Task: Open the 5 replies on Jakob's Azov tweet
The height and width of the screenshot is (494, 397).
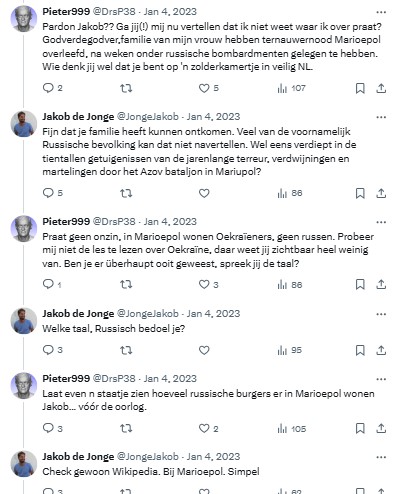Action: (53, 193)
